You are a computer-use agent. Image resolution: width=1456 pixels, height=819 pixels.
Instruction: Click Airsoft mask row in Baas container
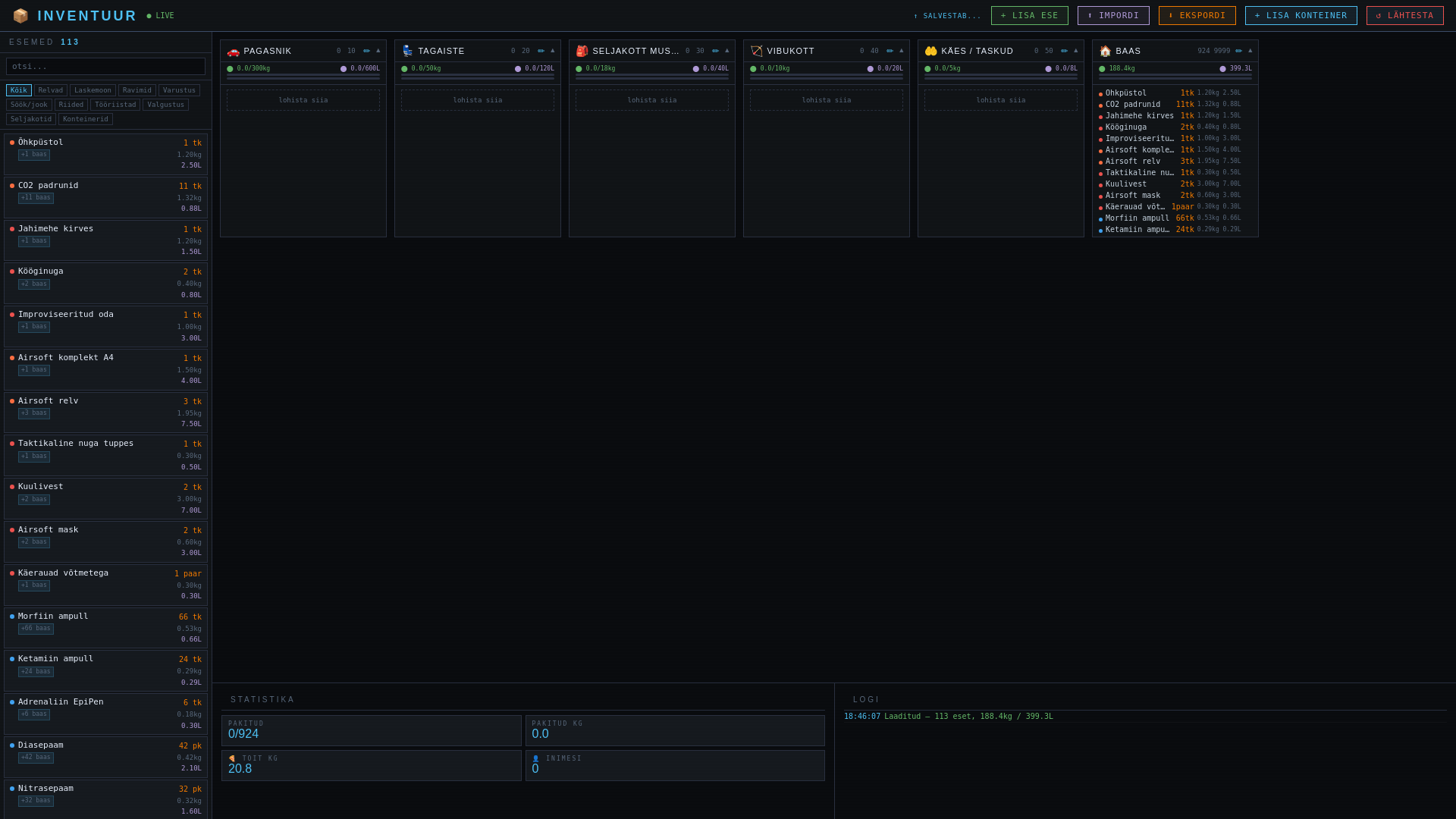tap(1175, 196)
